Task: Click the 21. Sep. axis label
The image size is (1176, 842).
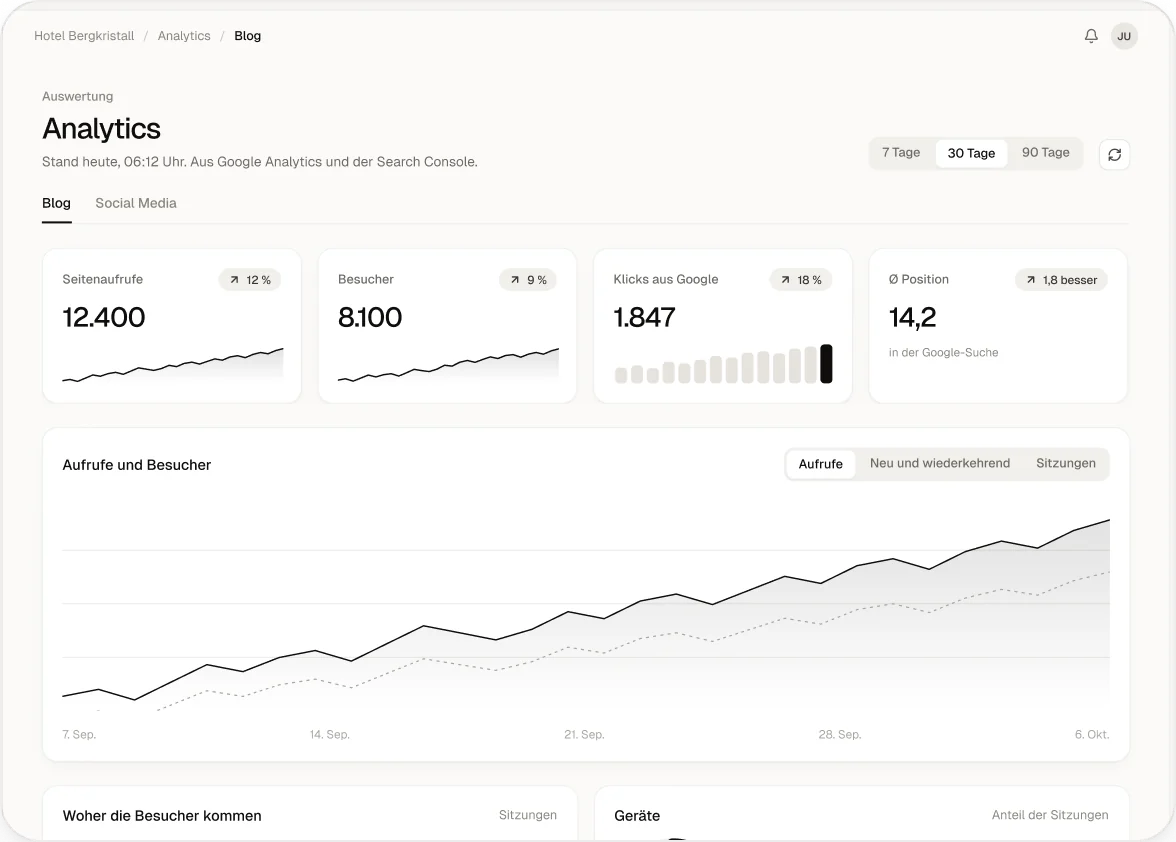Action: pyautogui.click(x=584, y=735)
